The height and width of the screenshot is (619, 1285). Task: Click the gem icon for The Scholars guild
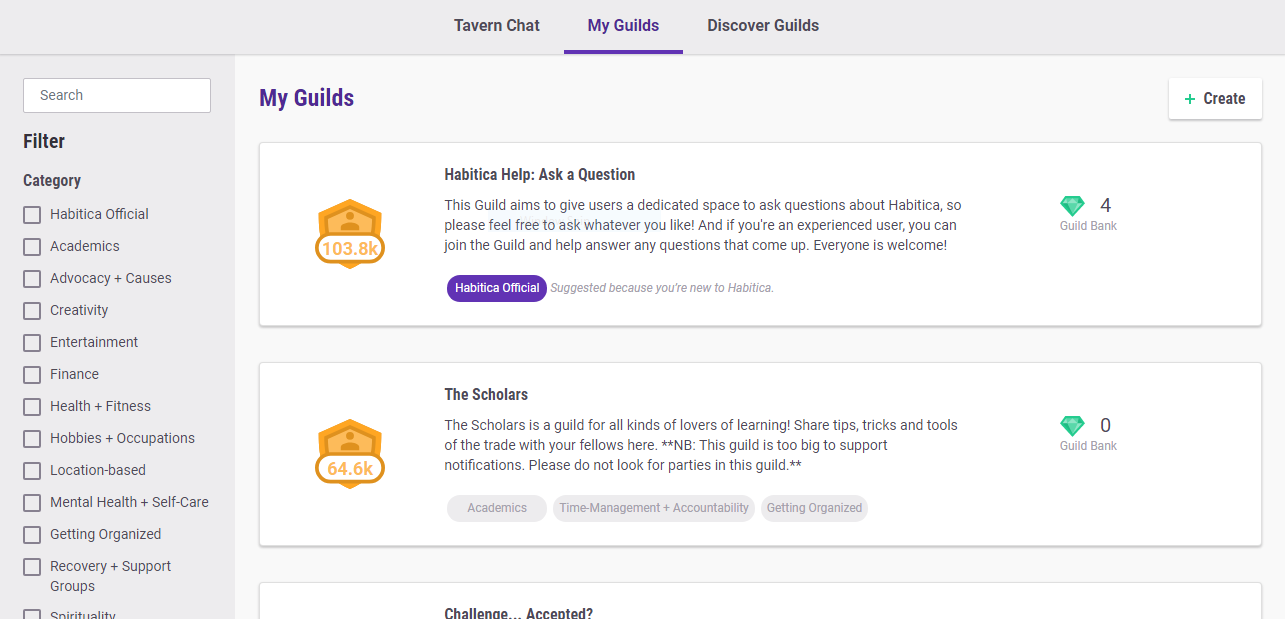(x=1072, y=426)
